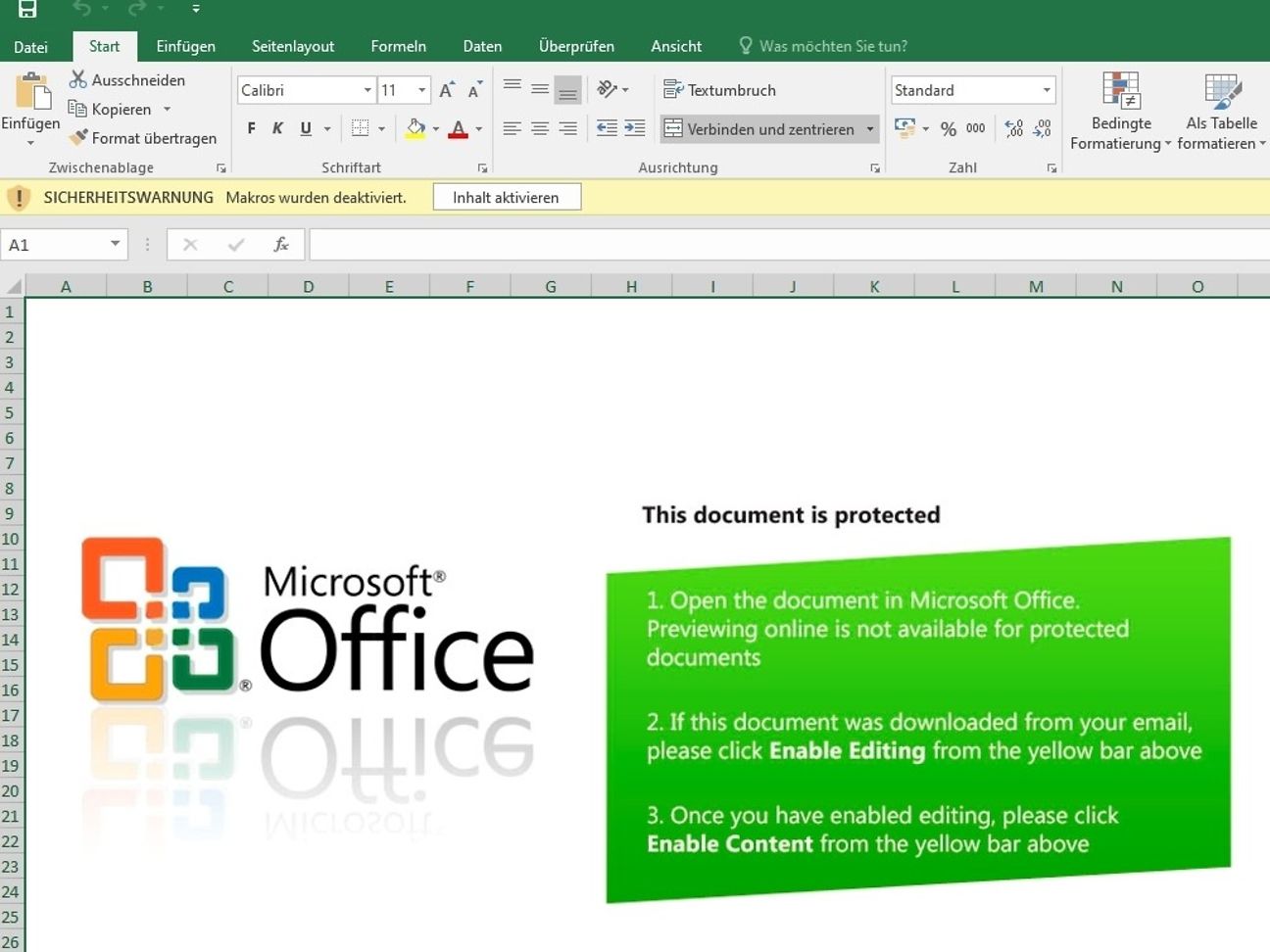The width and height of the screenshot is (1270, 952).
Task: Open the Customize Quick Access Toolbar arrow
Action: pos(196,9)
